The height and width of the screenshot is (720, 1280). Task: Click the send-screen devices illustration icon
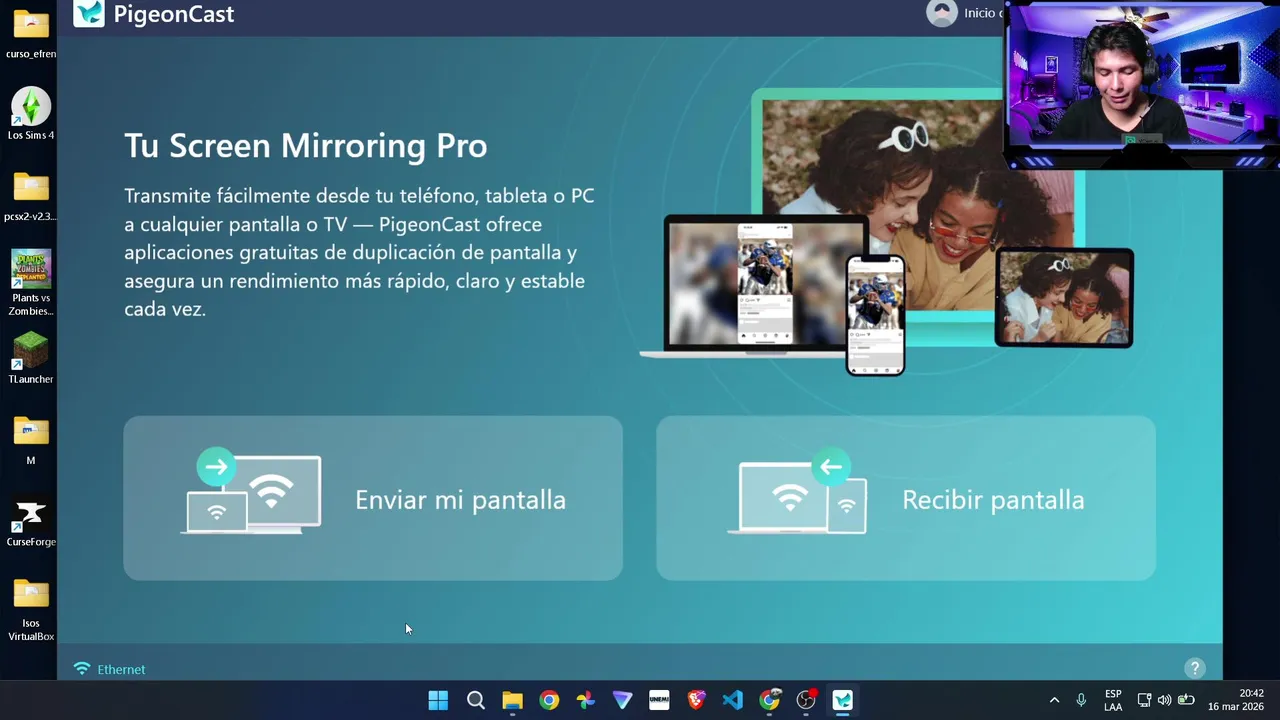253,492
